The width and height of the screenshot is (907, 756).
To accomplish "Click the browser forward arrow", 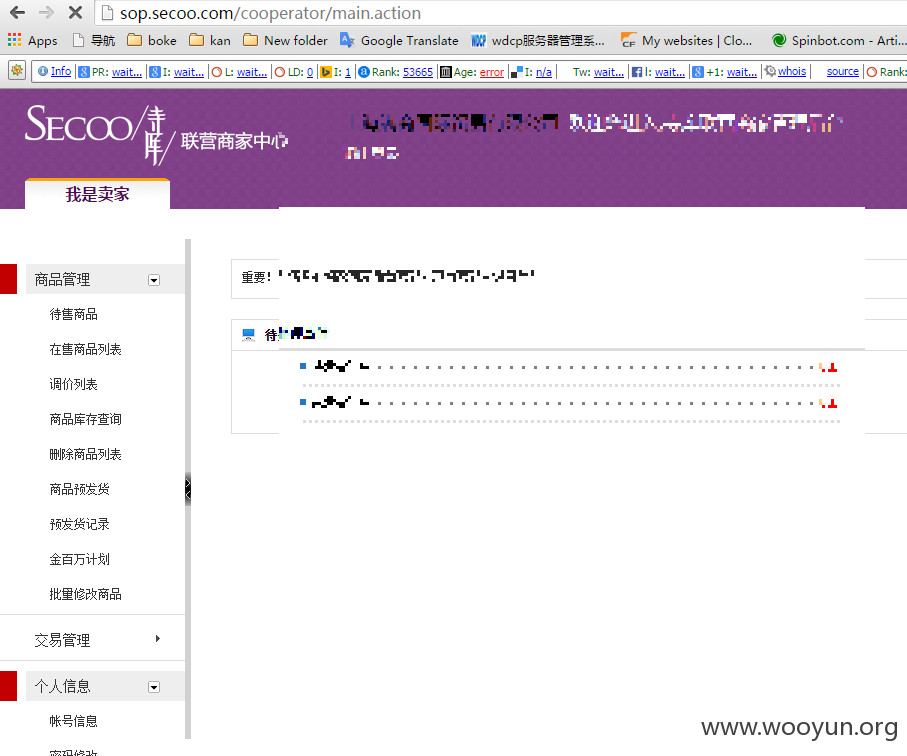I will [46, 12].
